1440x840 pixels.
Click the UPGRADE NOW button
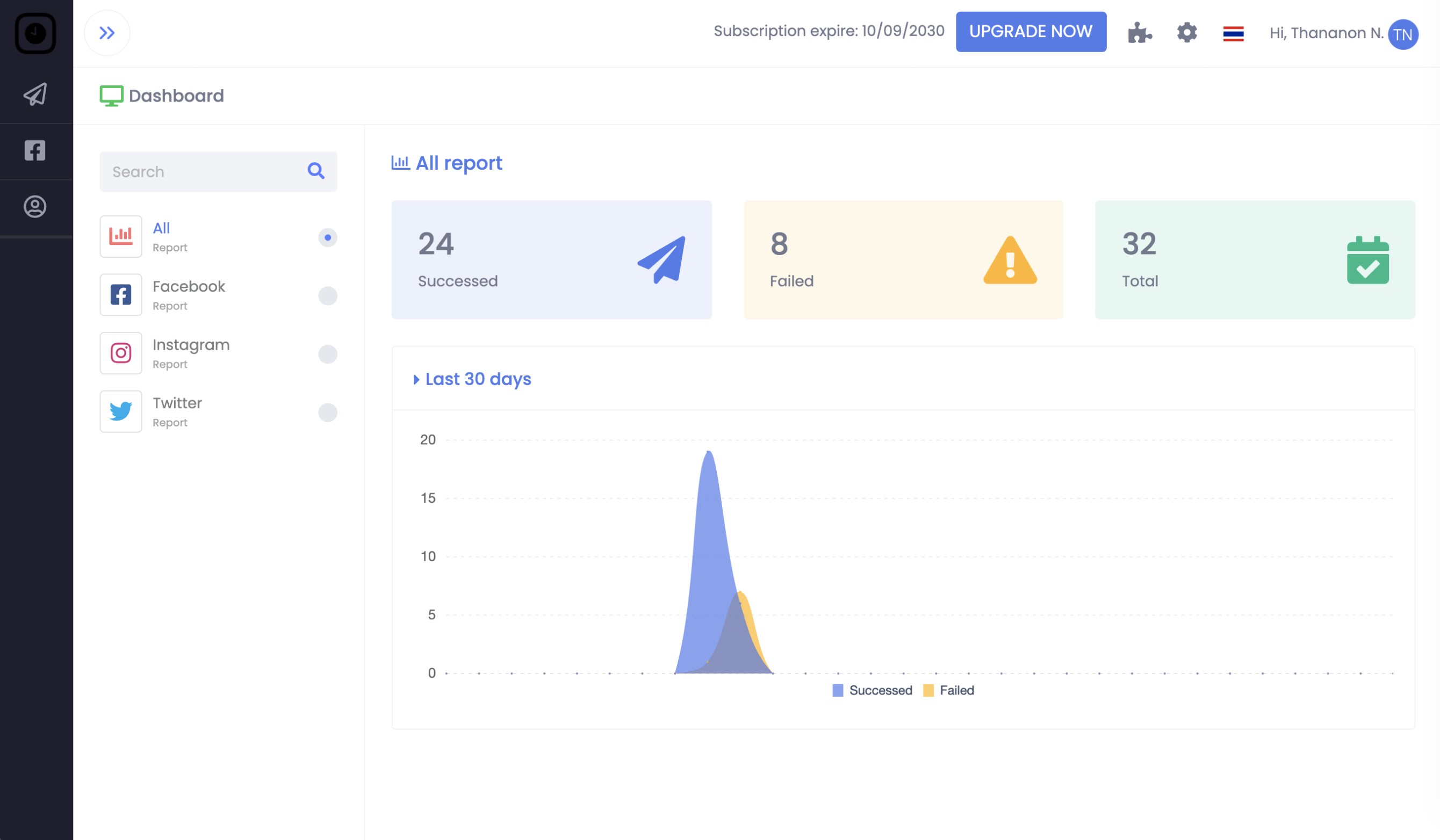(1031, 31)
